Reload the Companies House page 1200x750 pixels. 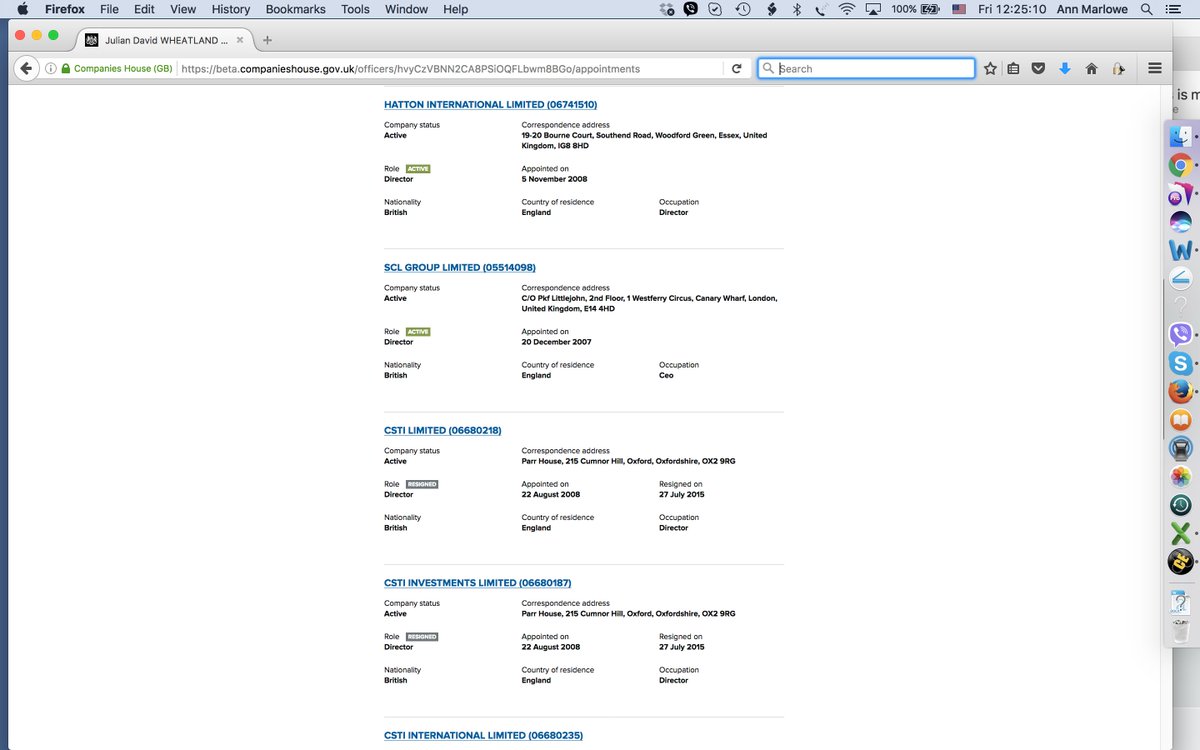[737, 69]
